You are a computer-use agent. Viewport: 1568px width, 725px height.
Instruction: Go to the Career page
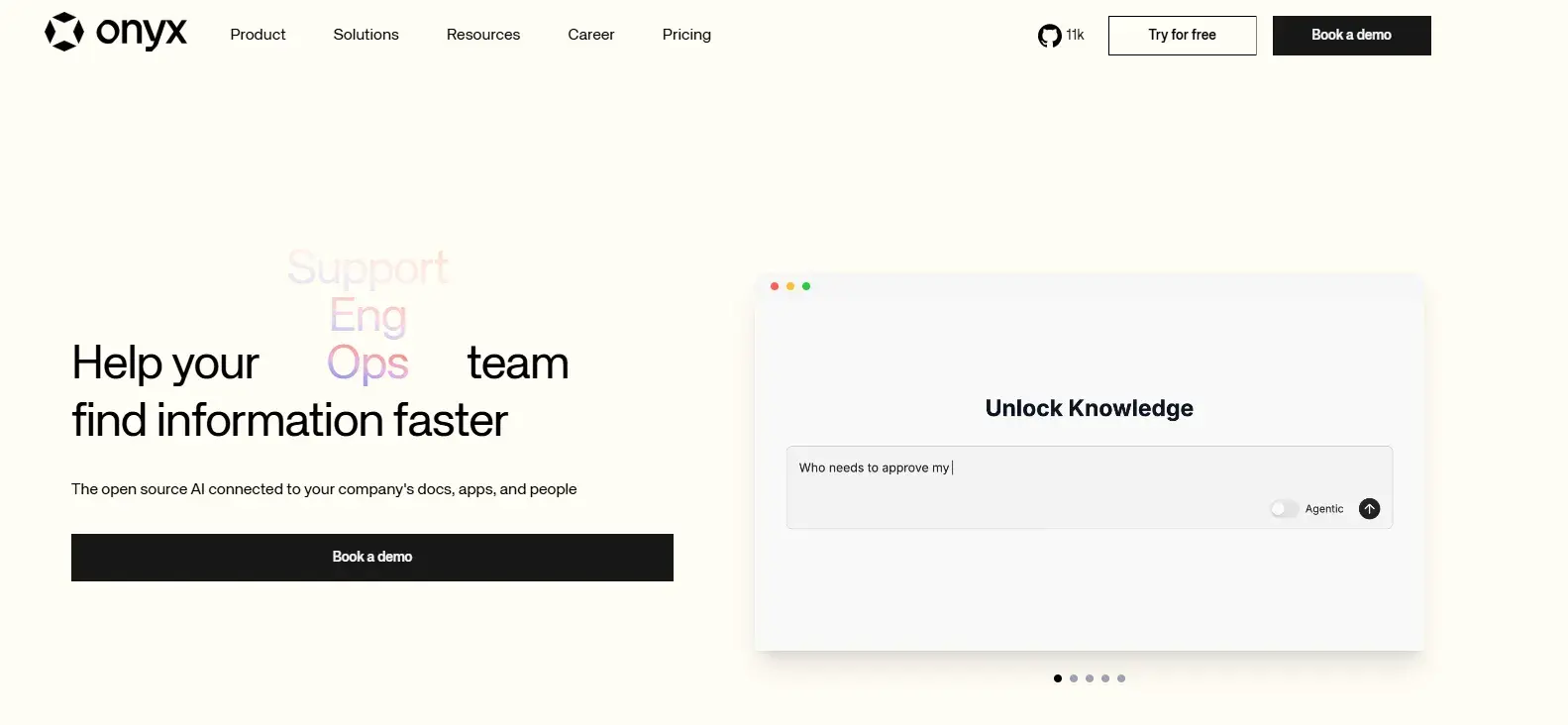[591, 35]
